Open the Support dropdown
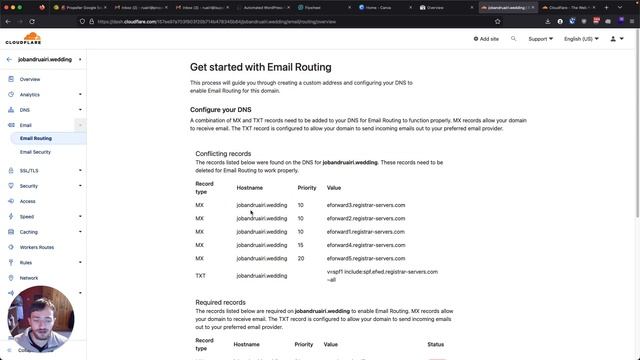 tap(540, 39)
